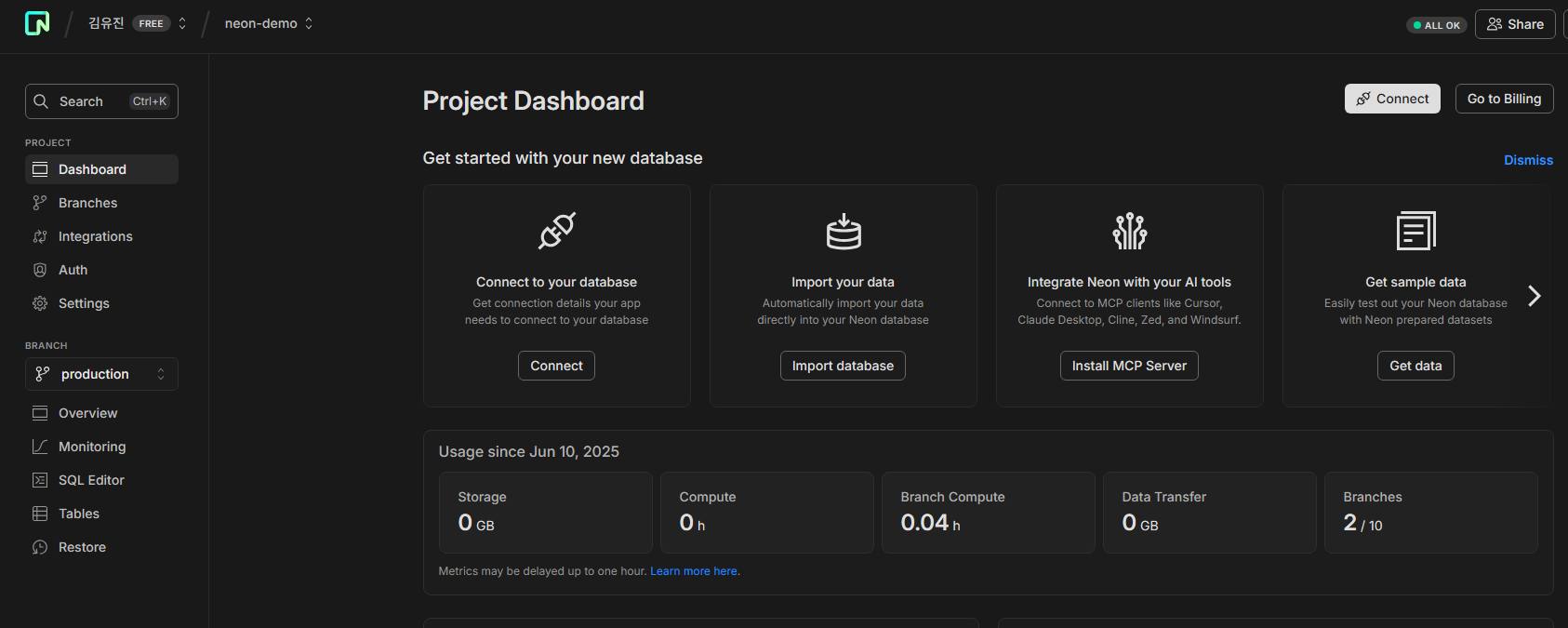Screen dimensions: 1568x628
Task: Click the Get sample data document icon
Action: point(1416,231)
